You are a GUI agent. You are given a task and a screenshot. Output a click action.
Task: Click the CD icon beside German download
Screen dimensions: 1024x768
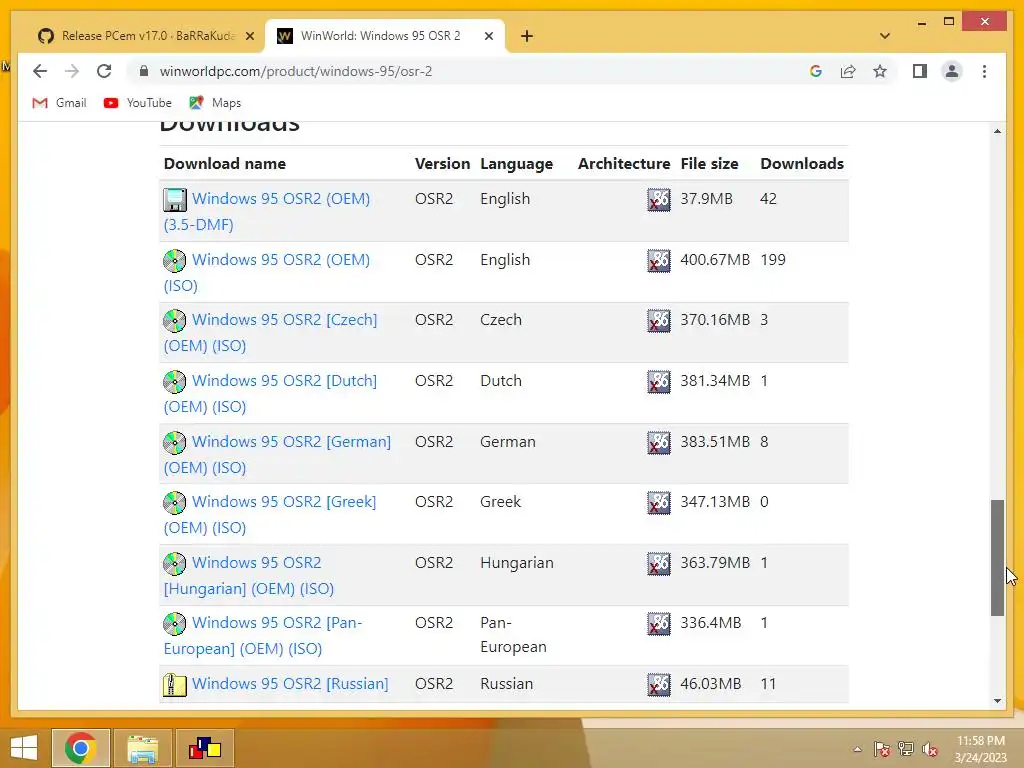(174, 442)
